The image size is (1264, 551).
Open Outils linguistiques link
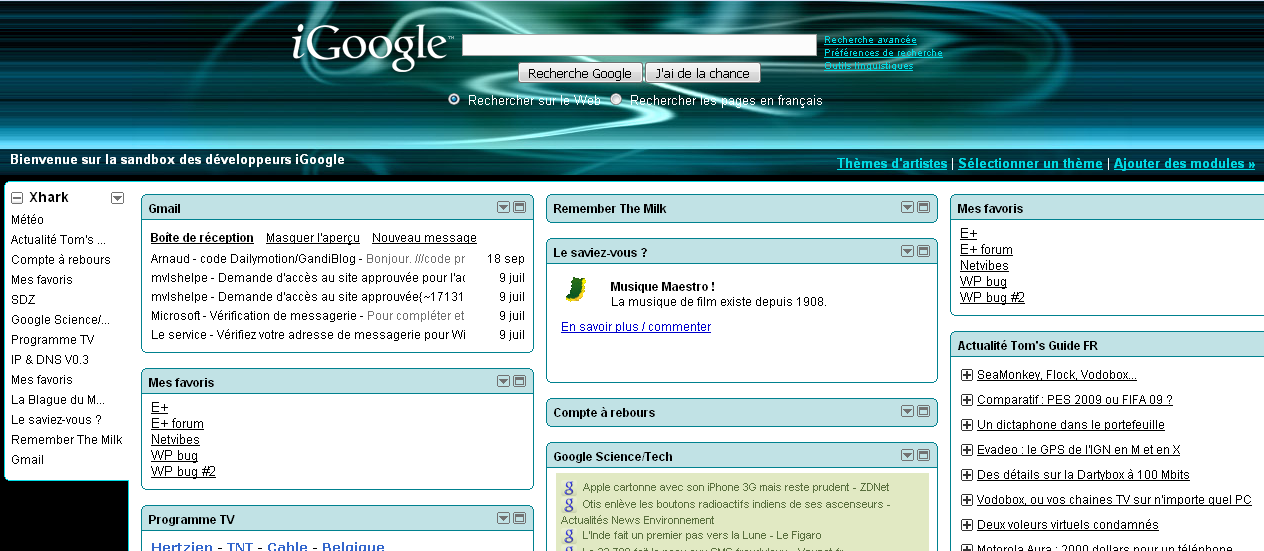868,66
